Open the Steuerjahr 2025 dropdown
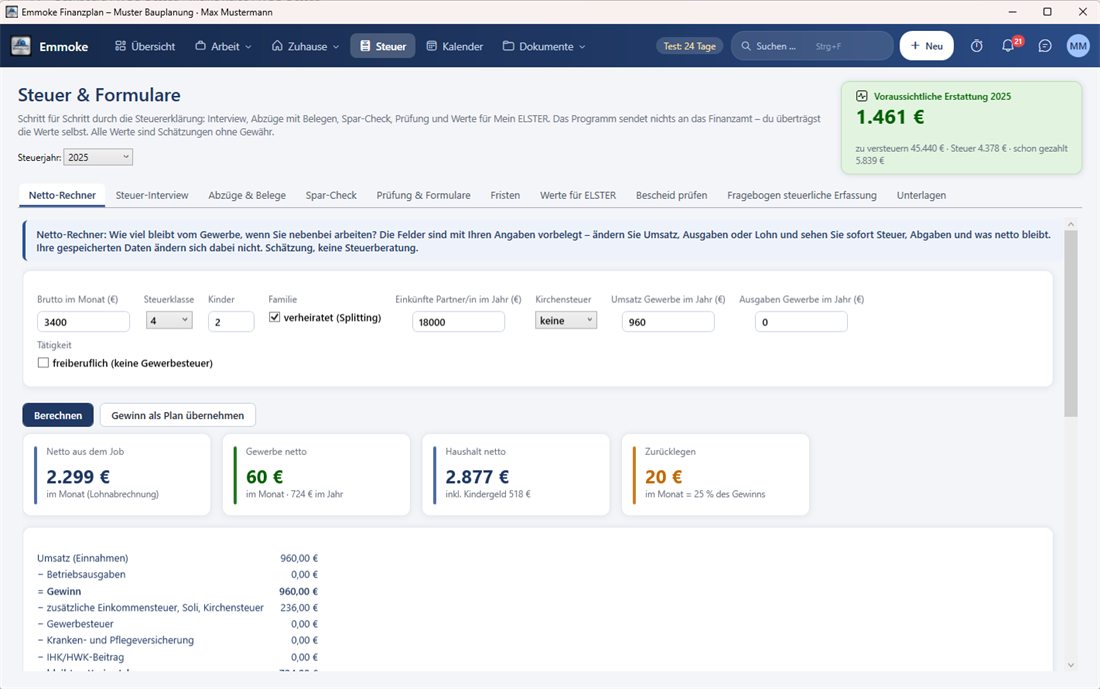 (x=98, y=157)
